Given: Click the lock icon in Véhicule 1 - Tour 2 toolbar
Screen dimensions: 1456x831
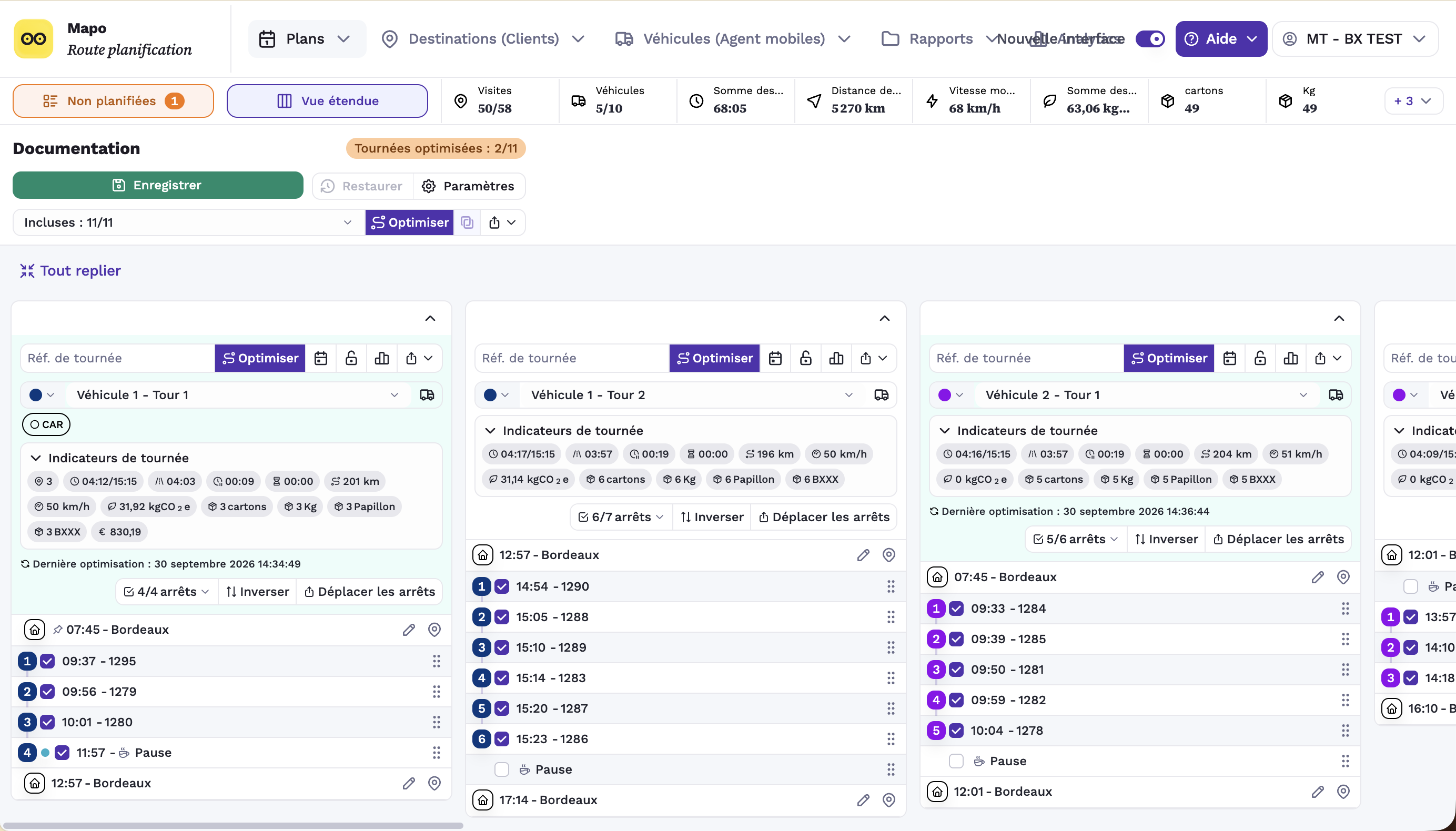Looking at the screenshot, I should click(805, 358).
